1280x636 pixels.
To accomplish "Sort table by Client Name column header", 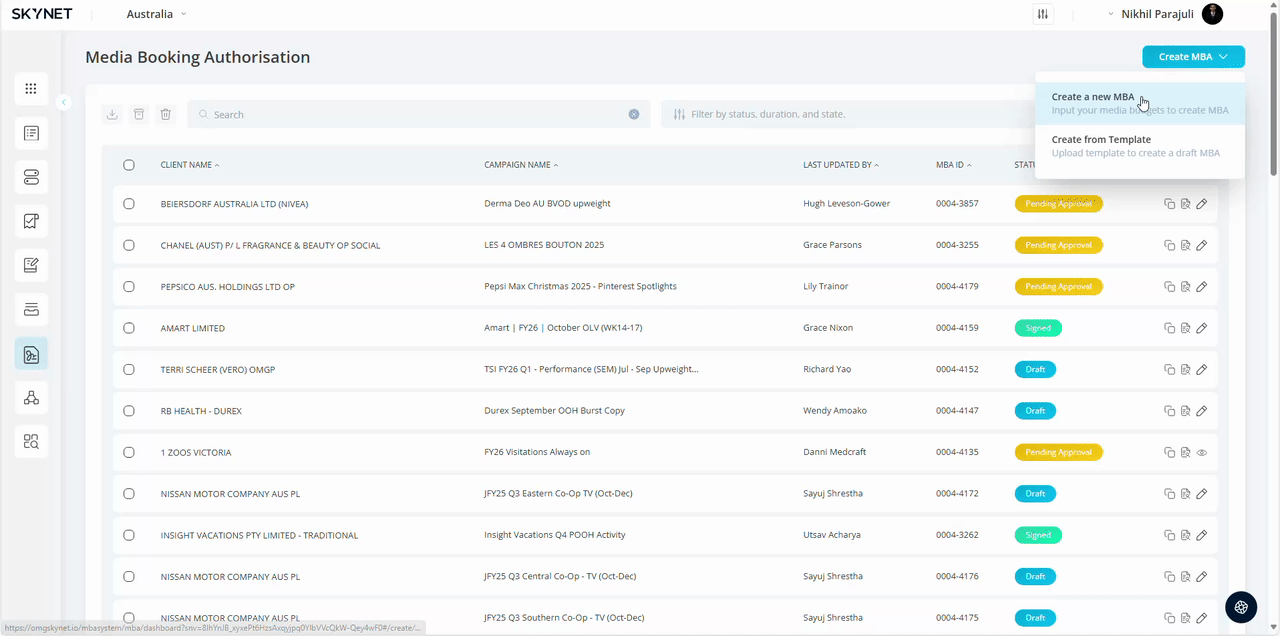I will tap(189, 165).
